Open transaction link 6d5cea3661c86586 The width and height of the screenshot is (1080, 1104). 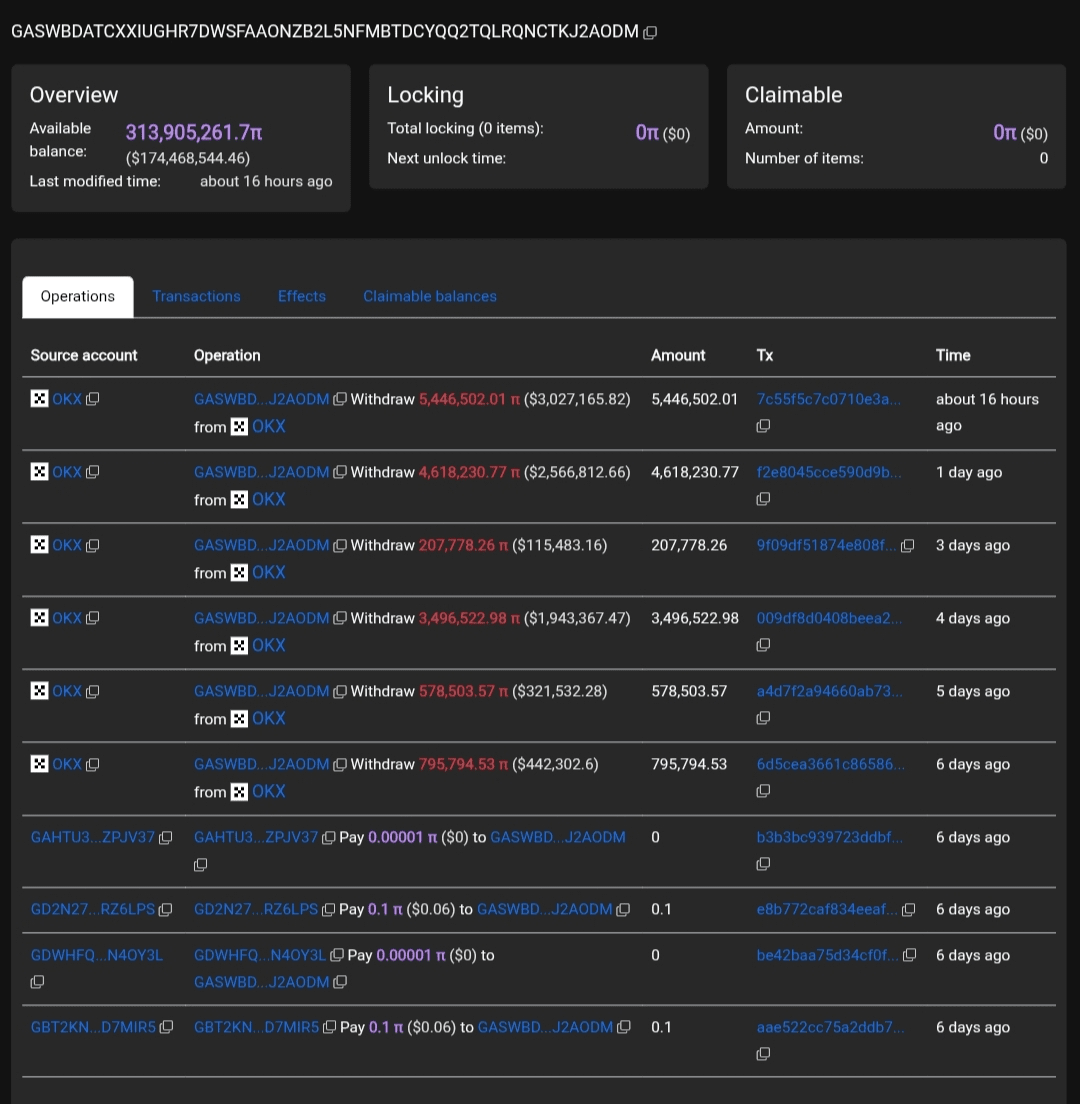829,765
